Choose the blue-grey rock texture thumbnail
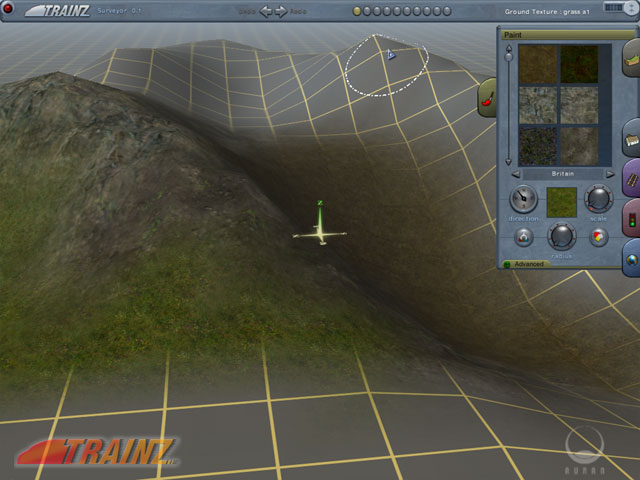This screenshot has width=640, height=480. (x=538, y=105)
